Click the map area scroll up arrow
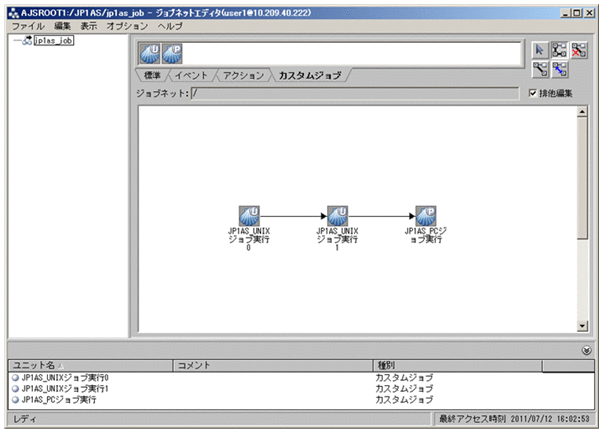 pyautogui.click(x=582, y=112)
